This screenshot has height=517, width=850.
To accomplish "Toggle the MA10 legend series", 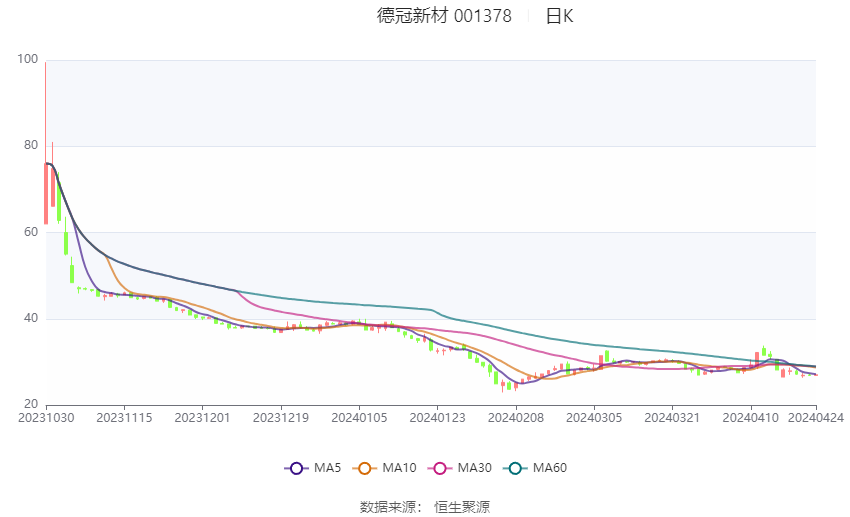I will 384,468.
